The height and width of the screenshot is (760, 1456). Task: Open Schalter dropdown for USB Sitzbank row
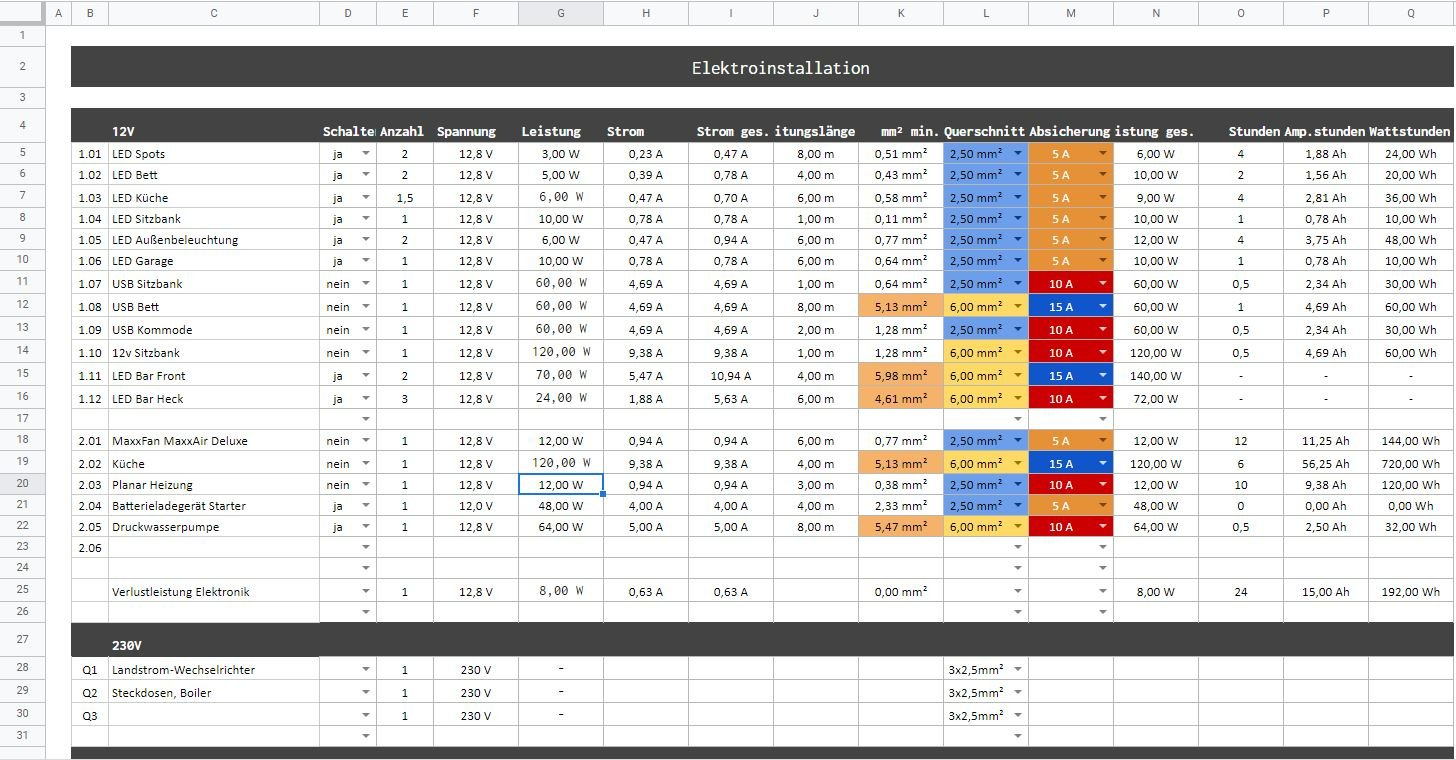tap(366, 284)
